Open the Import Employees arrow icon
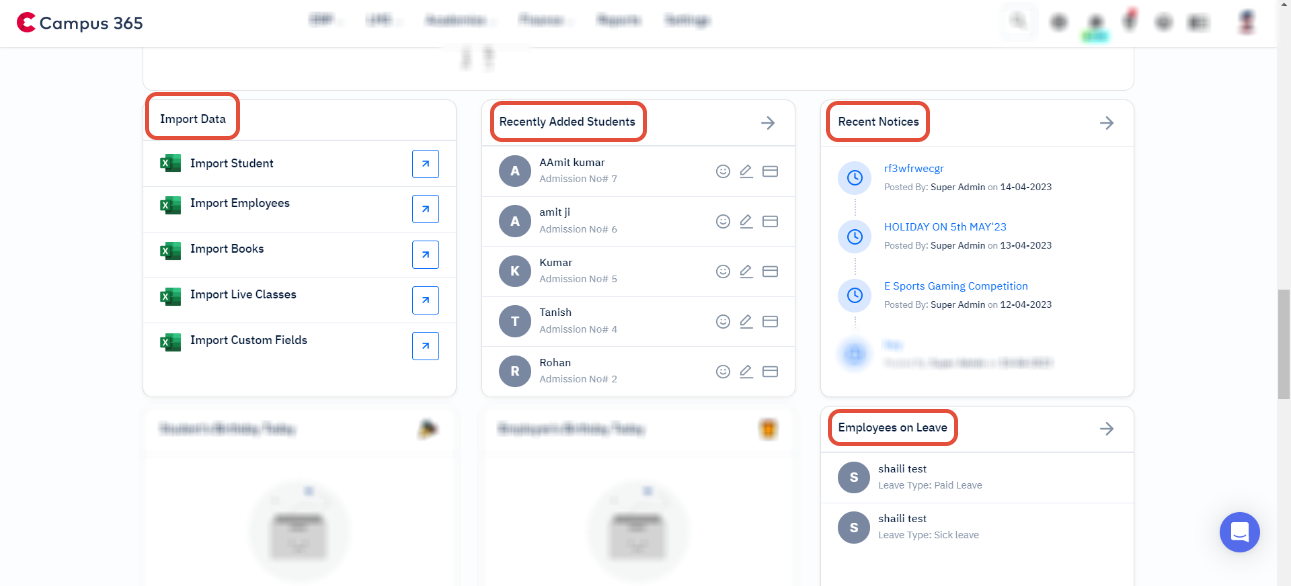The image size is (1291, 586). pos(425,209)
